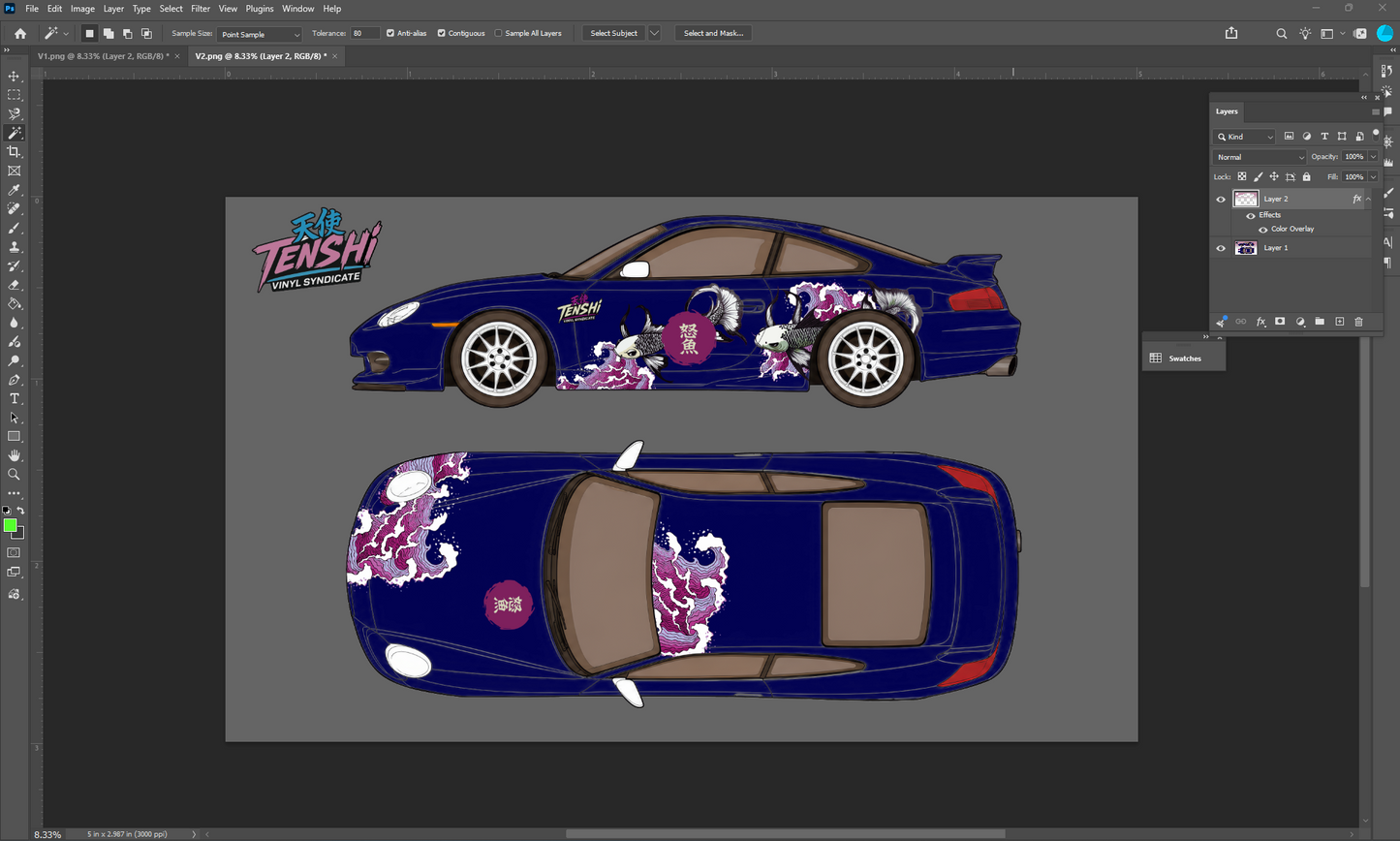Delete layer with the trash icon
The width and height of the screenshot is (1400, 841).
pos(1358,322)
